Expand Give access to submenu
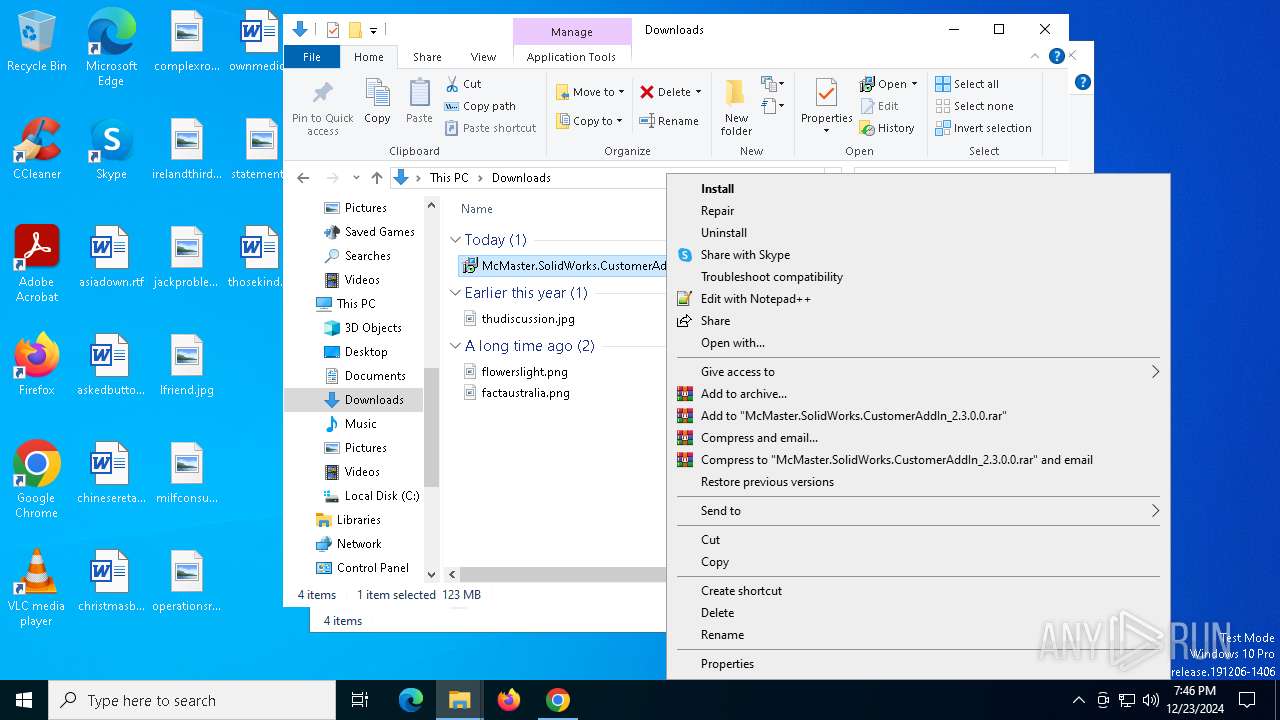This screenshot has height=720, width=1280. click(918, 372)
